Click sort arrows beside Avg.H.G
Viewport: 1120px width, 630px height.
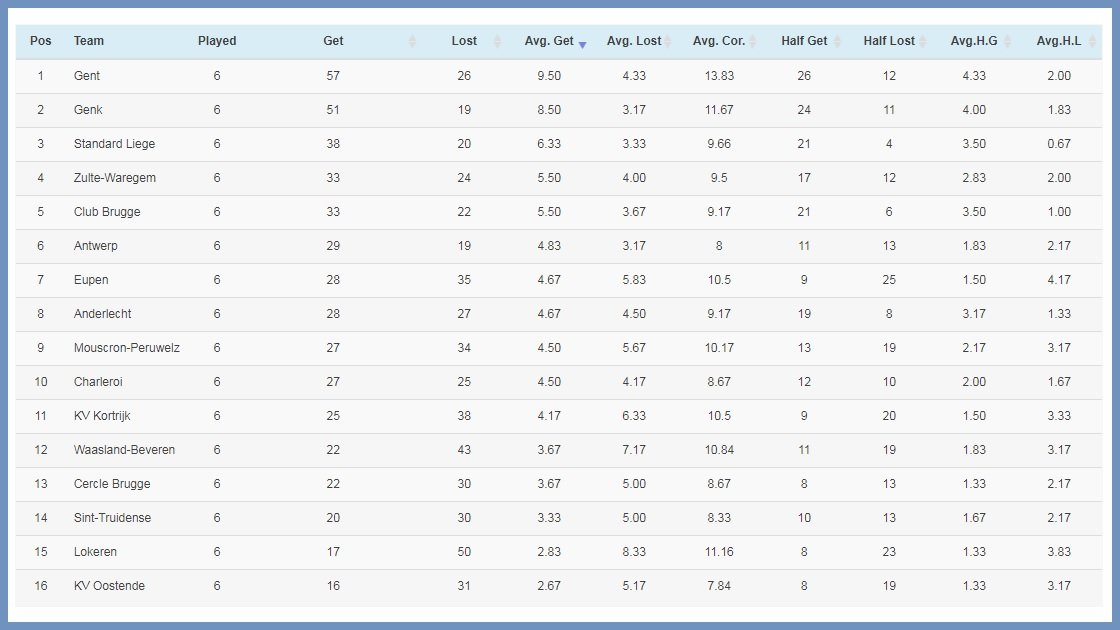(1008, 41)
